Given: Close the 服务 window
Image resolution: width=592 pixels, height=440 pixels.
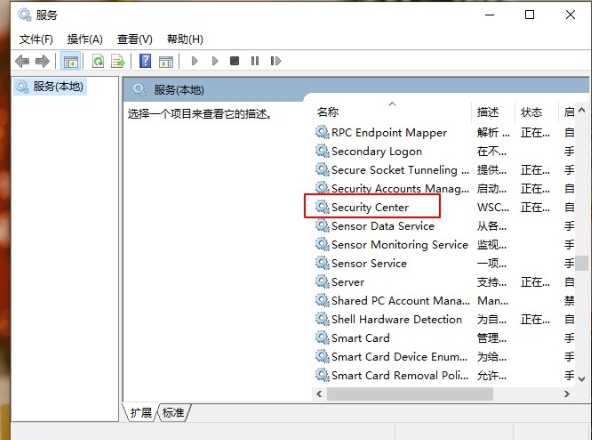Looking at the screenshot, I should [570, 15].
